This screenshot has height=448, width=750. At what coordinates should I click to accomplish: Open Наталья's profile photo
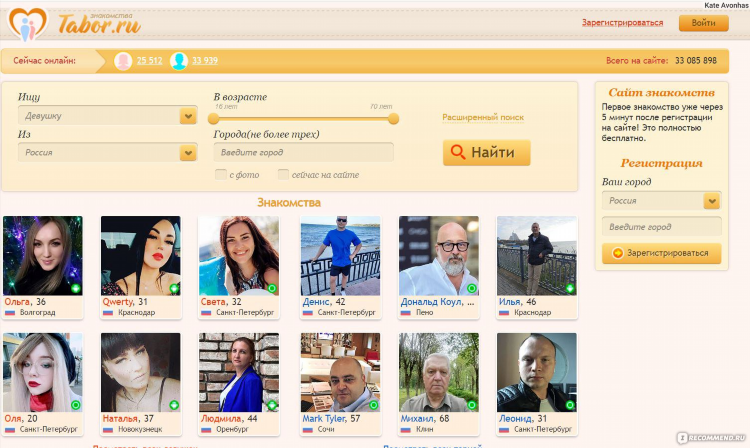pos(141,372)
